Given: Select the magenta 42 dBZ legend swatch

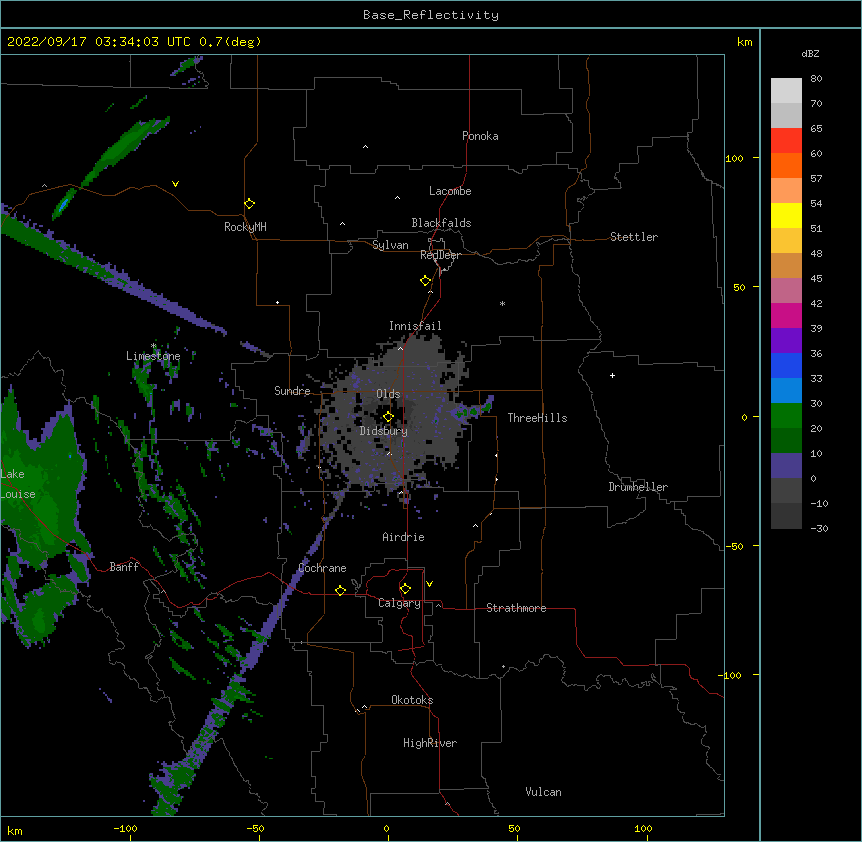Looking at the screenshot, I should coord(786,315).
